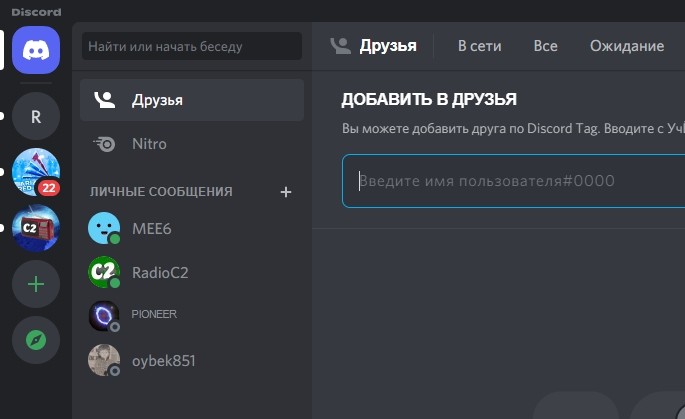Open the direct message with RadioC2

tap(192, 273)
